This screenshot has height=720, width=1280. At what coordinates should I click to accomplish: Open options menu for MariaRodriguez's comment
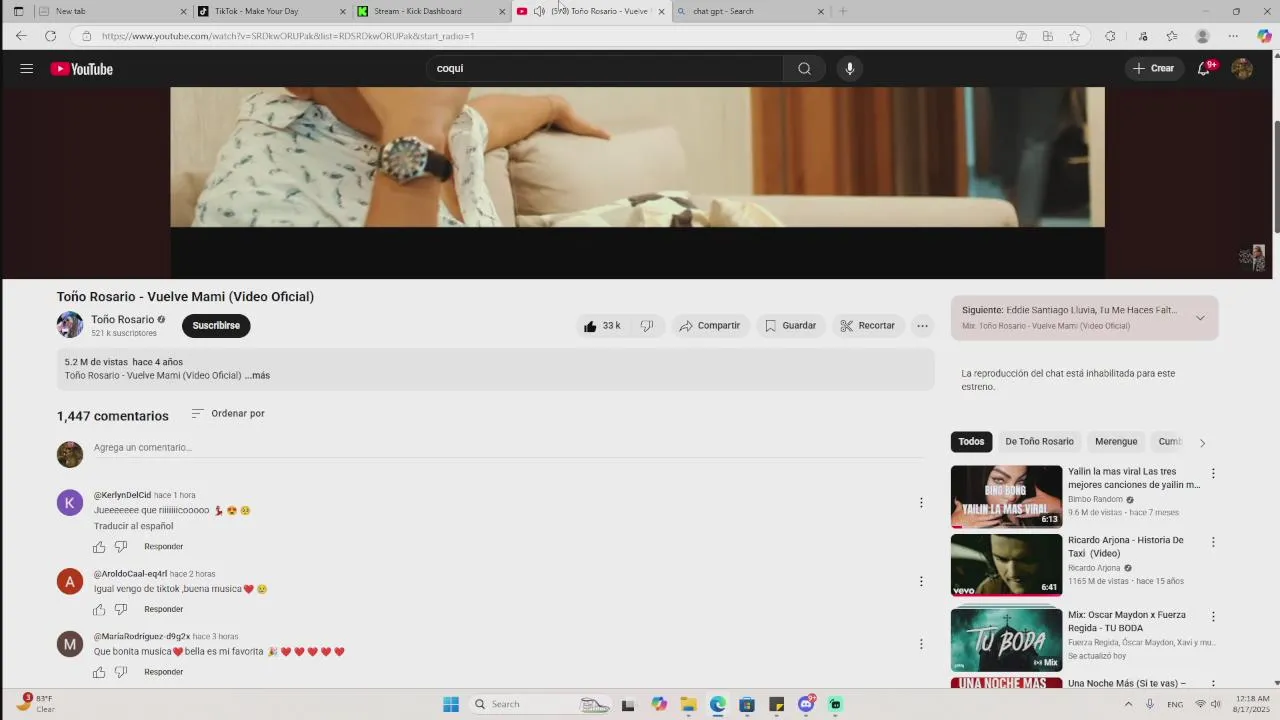tap(921, 644)
